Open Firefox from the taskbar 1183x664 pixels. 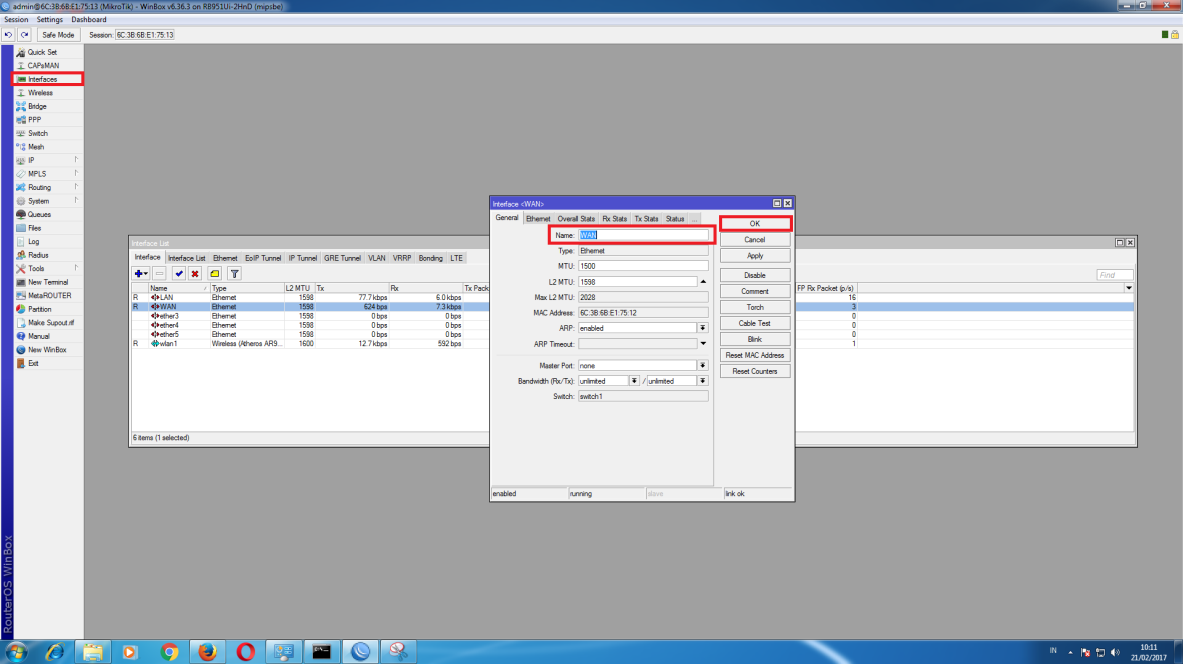coord(207,652)
